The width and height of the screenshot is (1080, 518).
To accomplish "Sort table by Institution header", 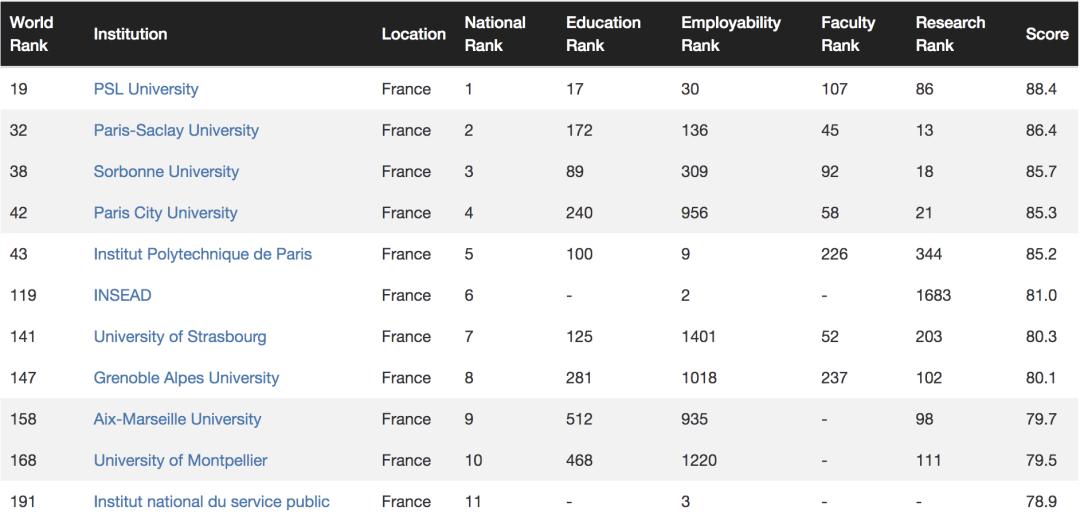I will tap(130, 34).
